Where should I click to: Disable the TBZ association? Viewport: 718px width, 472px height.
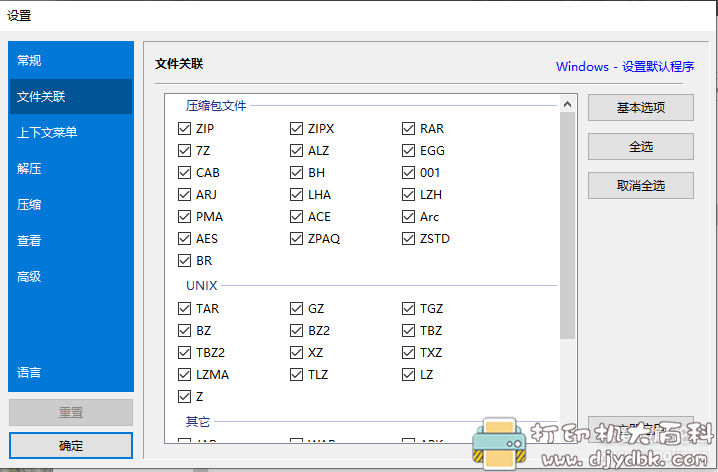pyautogui.click(x=408, y=331)
